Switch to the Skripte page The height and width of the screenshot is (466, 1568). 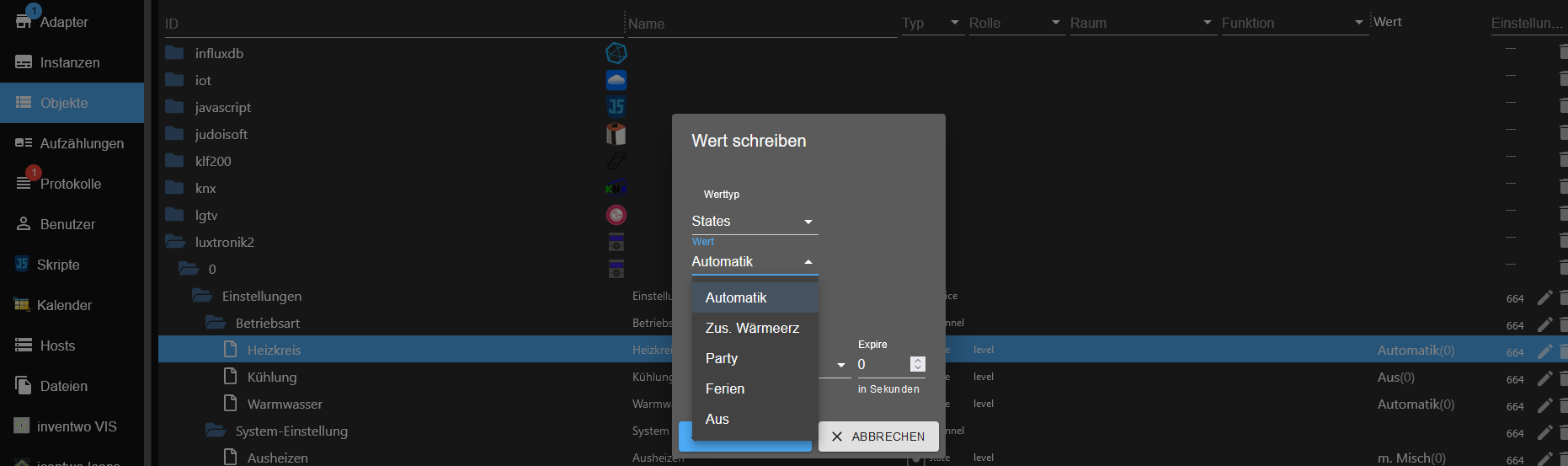point(57,265)
